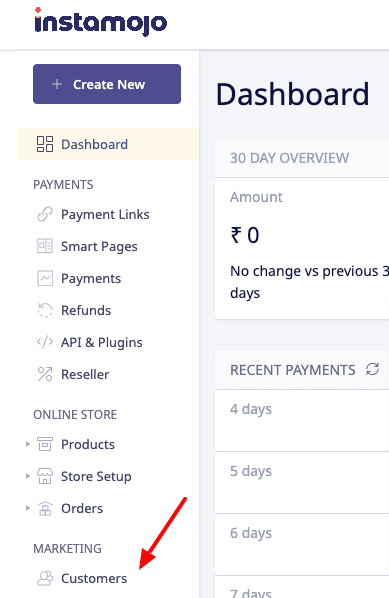Click the Smart Pages layout icon
This screenshot has height=598, width=389.
[45, 246]
